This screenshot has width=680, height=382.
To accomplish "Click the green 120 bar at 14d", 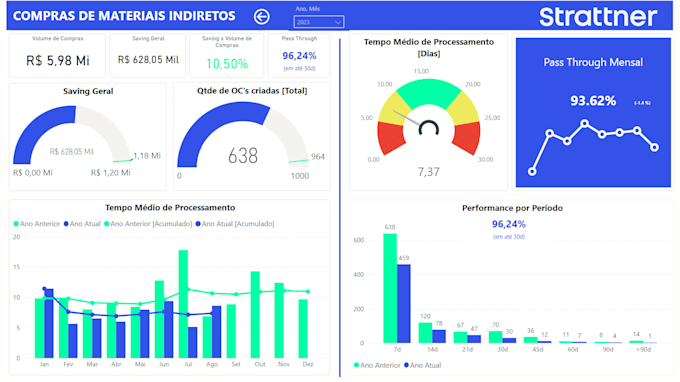I will 425,333.
